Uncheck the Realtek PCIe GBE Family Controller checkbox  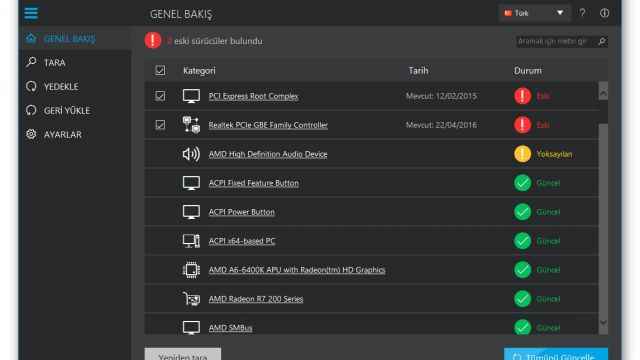[160, 125]
